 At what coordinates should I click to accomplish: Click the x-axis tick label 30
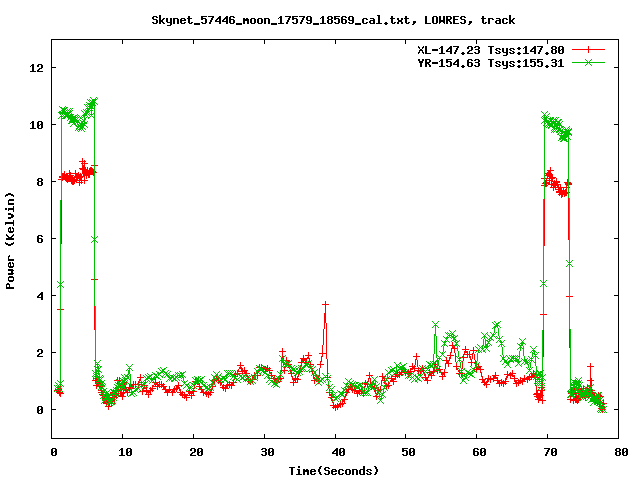267,452
